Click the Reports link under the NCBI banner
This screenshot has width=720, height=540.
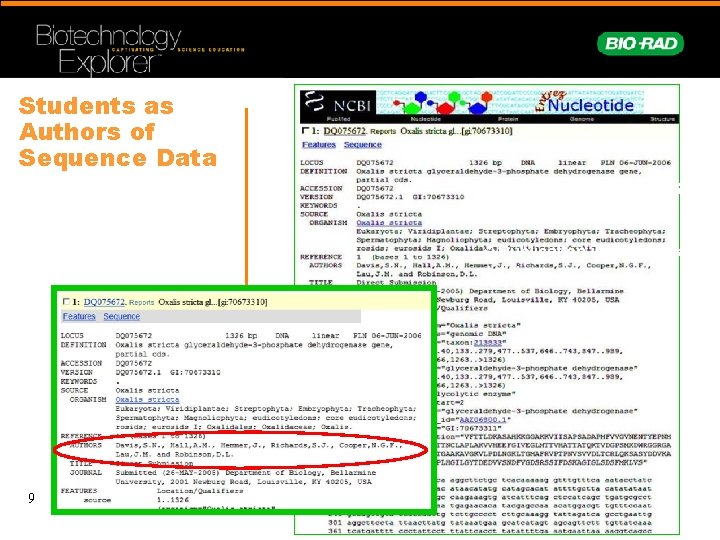[383, 131]
